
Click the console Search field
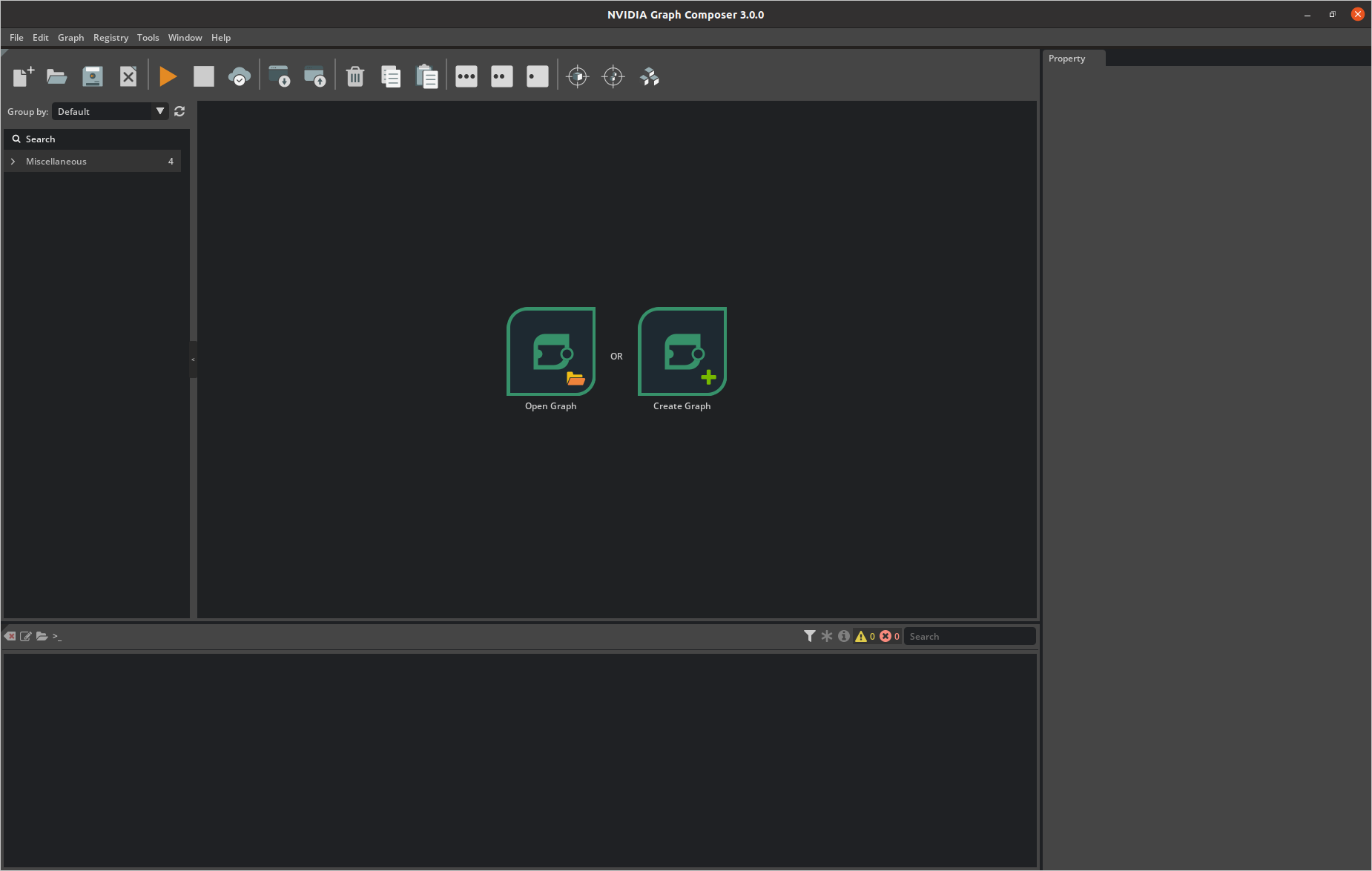click(x=970, y=636)
